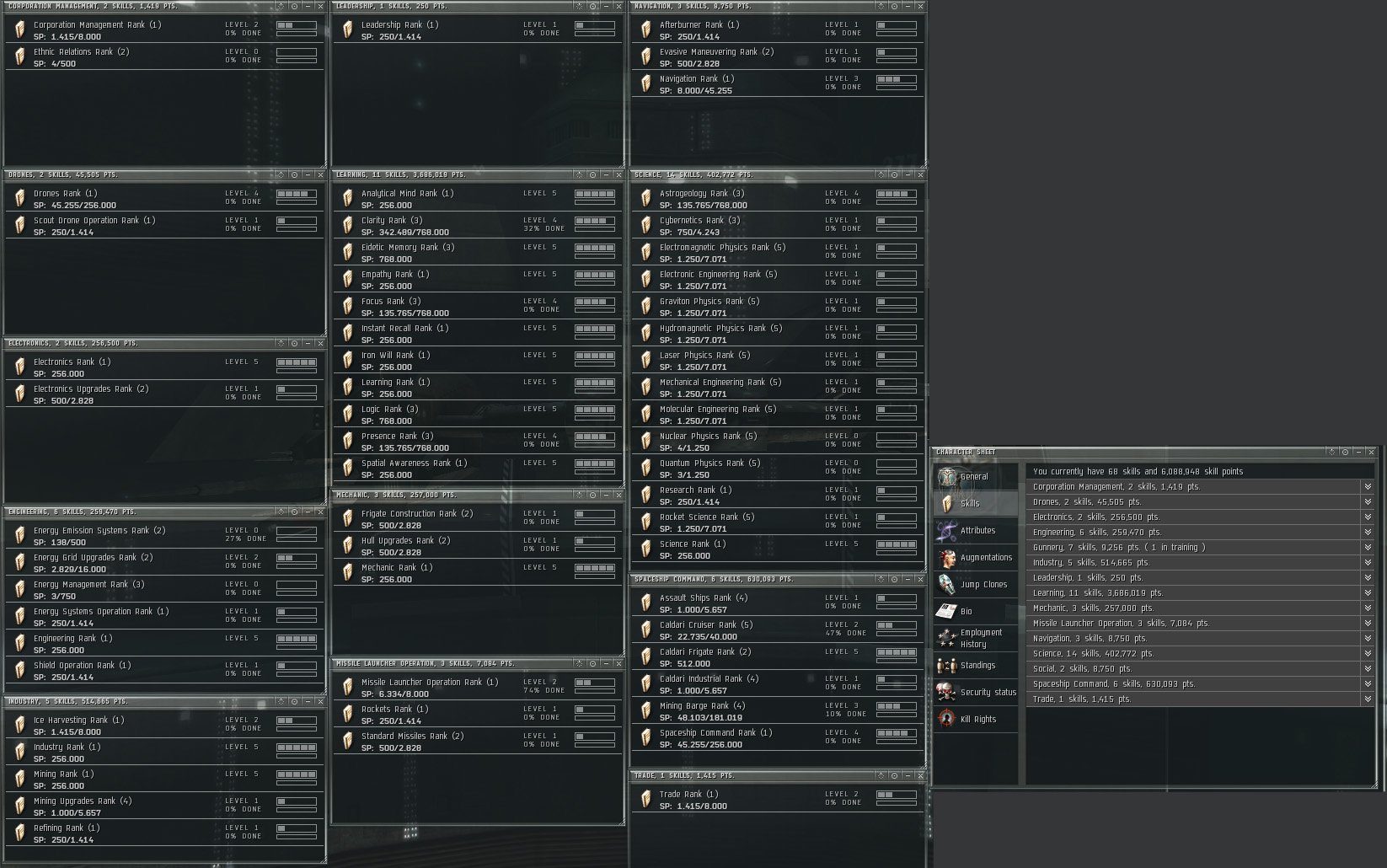Viewport: 1387px width, 868px height.
Task: Click the skill book icon beside Rocket Science
Action: click(x=646, y=522)
